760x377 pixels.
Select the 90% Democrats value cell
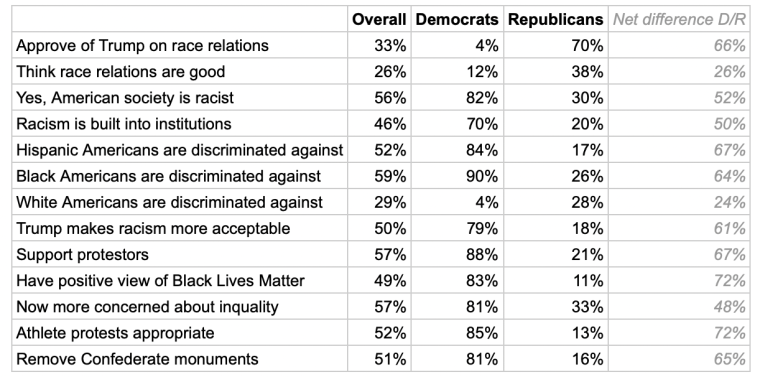457,176
